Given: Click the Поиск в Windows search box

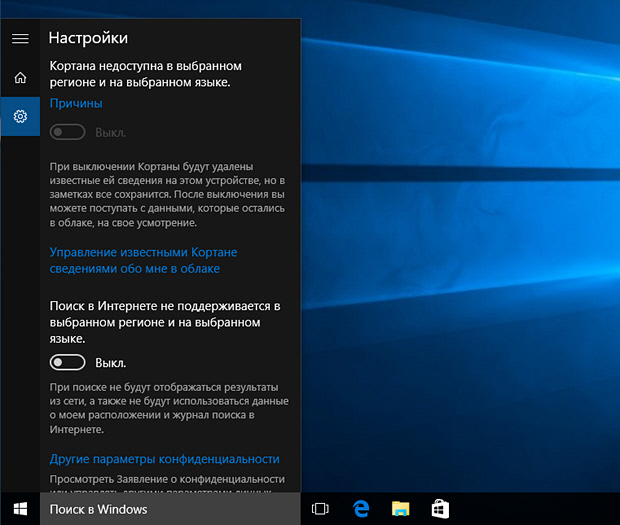Looking at the screenshot, I should pyautogui.click(x=170, y=509).
